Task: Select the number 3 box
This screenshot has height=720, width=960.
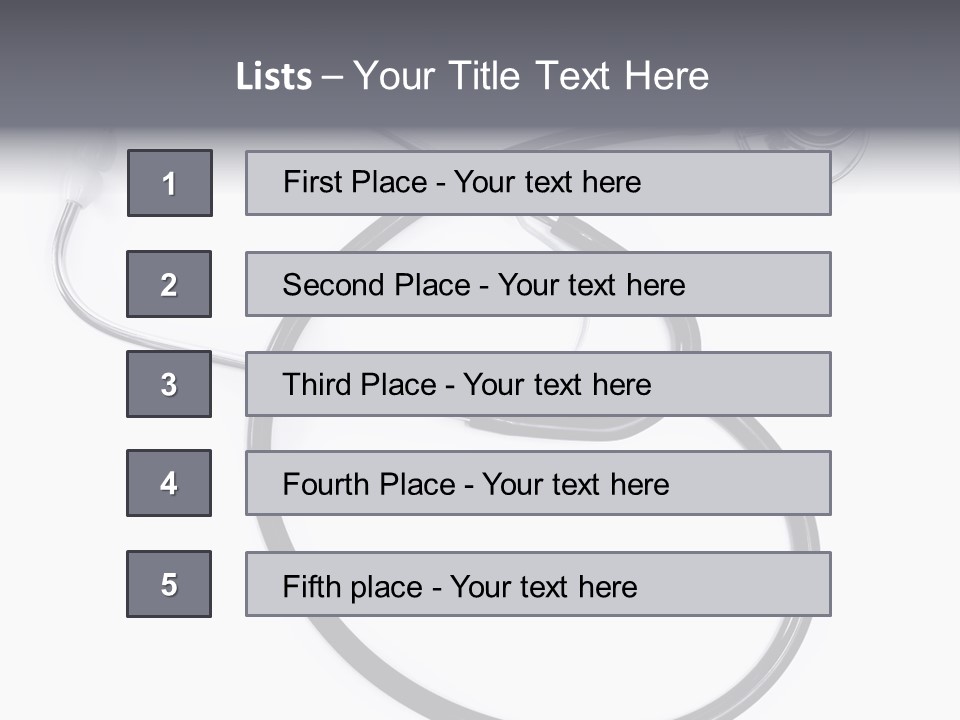Action: click(169, 384)
